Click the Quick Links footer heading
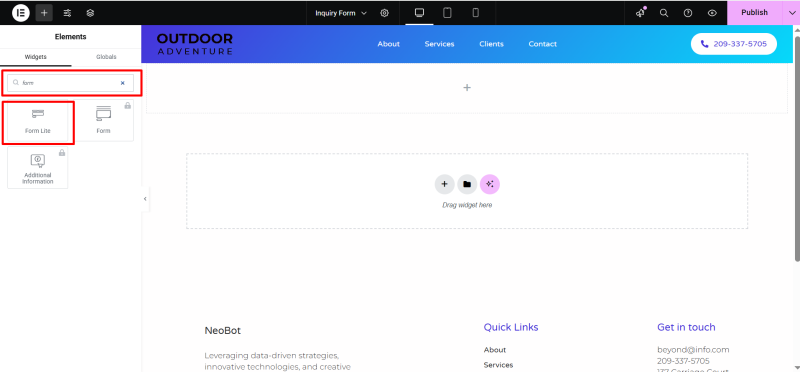Screen dimensions: 800x372 coord(511,327)
